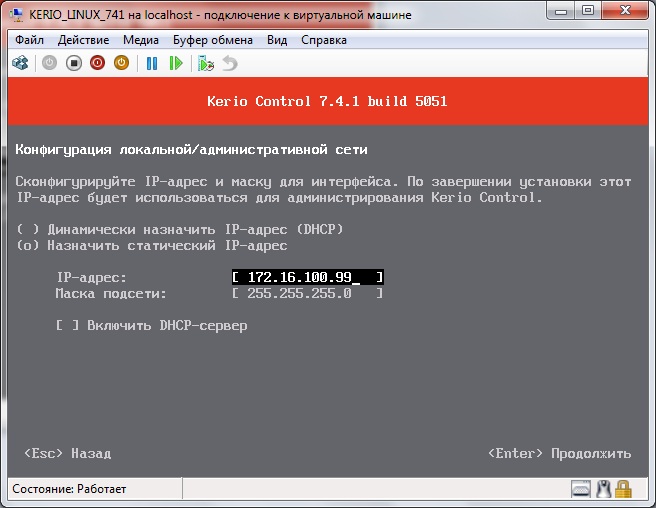Screen dimensions: 656x508
Task: Close the virtual machine connection window
Action: click(x=625, y=11)
